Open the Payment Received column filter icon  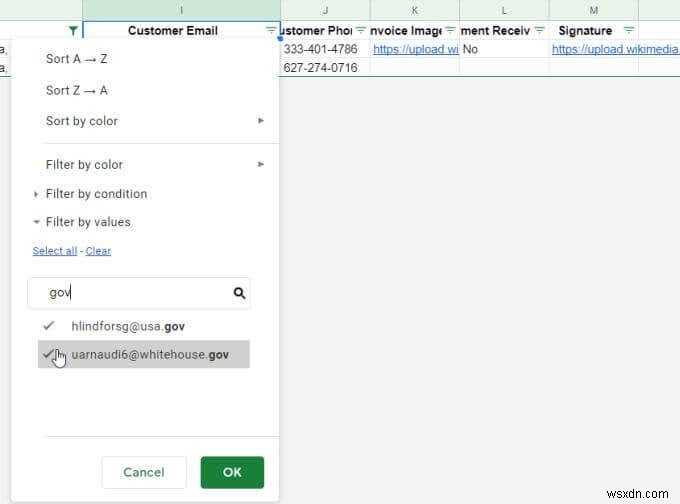click(539, 30)
